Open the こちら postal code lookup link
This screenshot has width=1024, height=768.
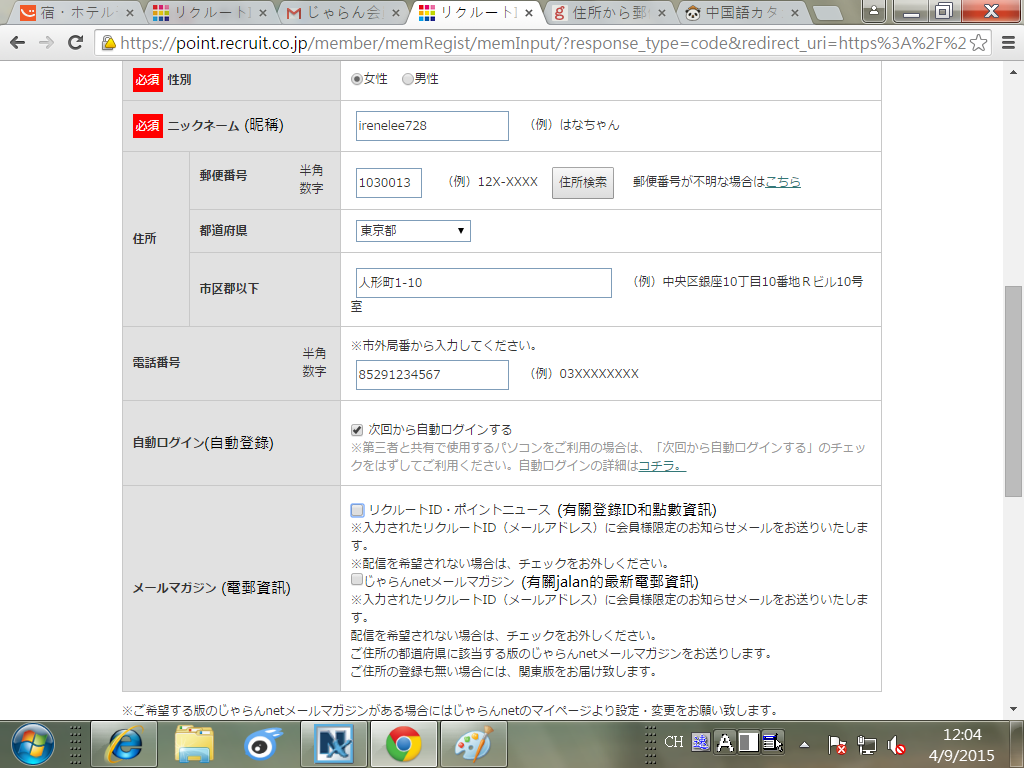[782, 182]
